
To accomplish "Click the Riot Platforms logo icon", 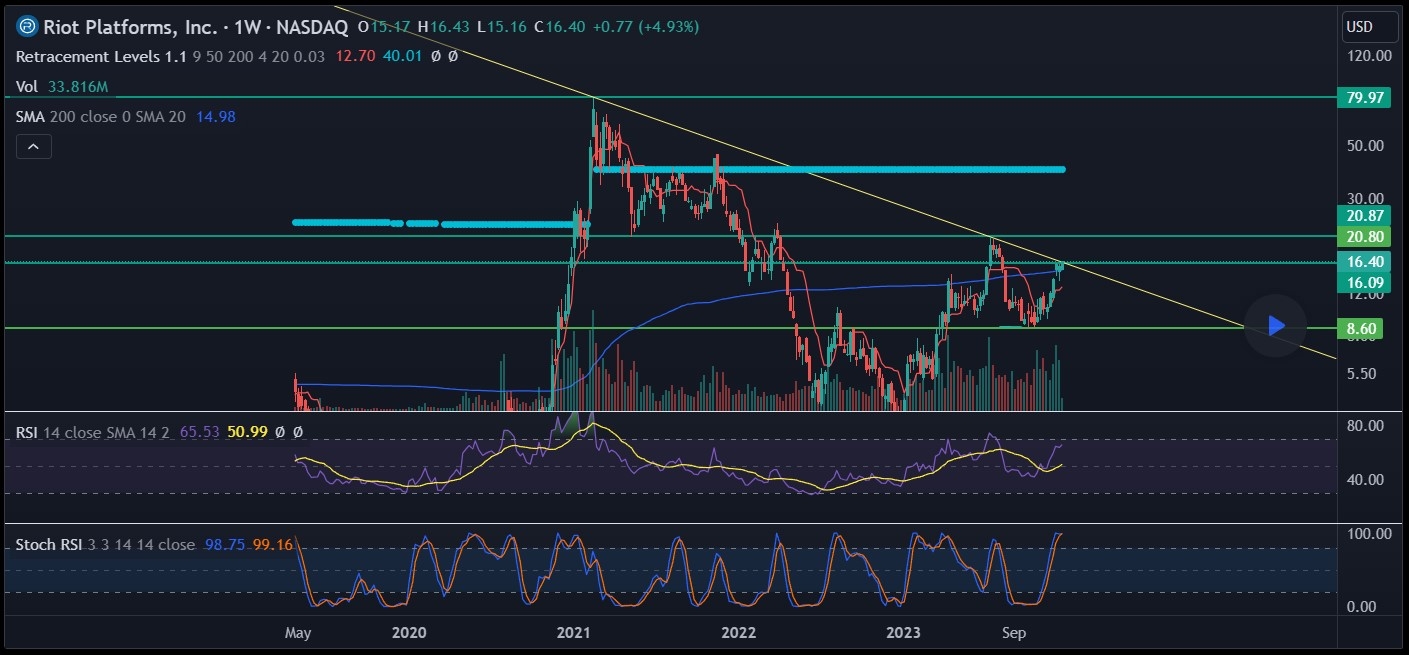I will pos(29,26).
